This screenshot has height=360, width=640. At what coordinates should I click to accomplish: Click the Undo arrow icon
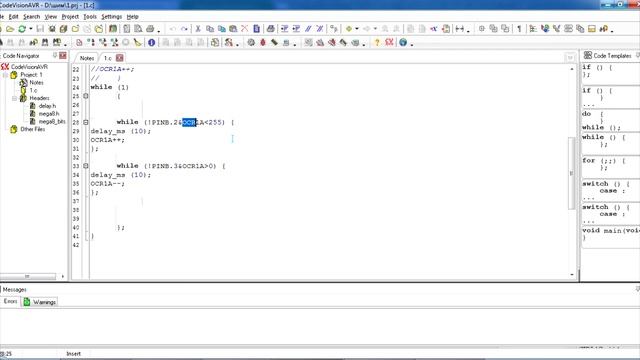[173, 29]
